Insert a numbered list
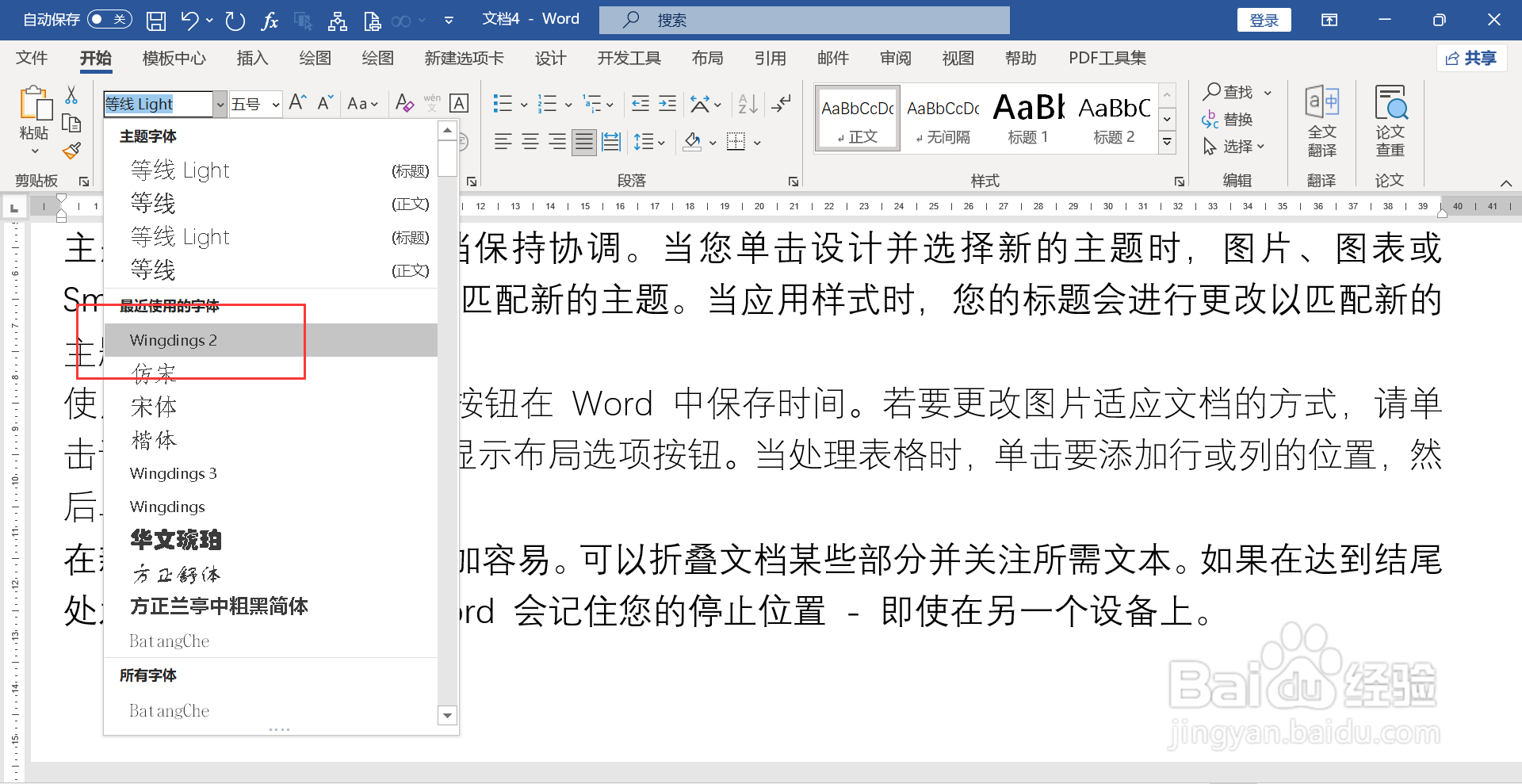1522x784 pixels. (x=547, y=103)
